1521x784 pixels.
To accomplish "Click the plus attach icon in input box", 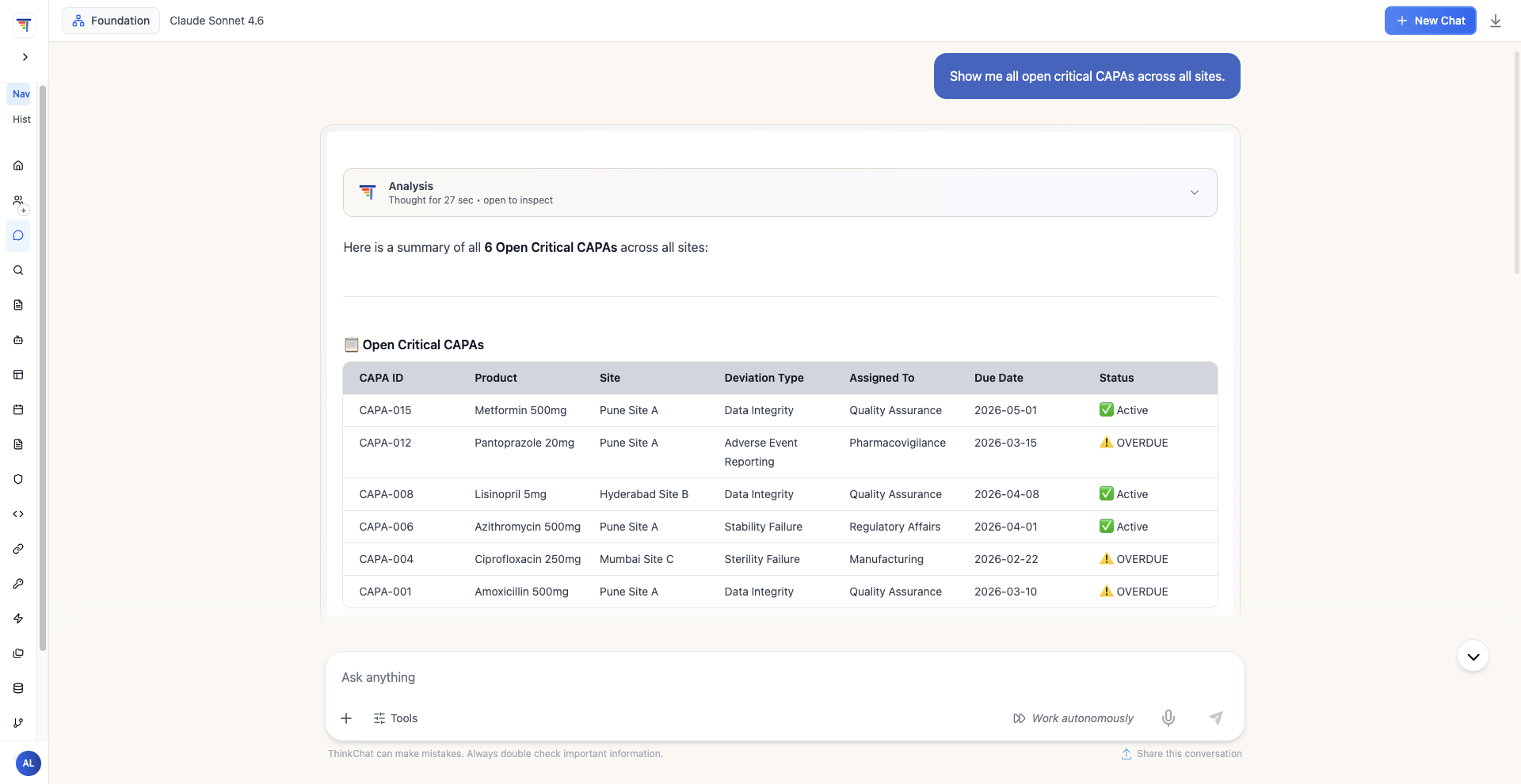I will coord(346,718).
